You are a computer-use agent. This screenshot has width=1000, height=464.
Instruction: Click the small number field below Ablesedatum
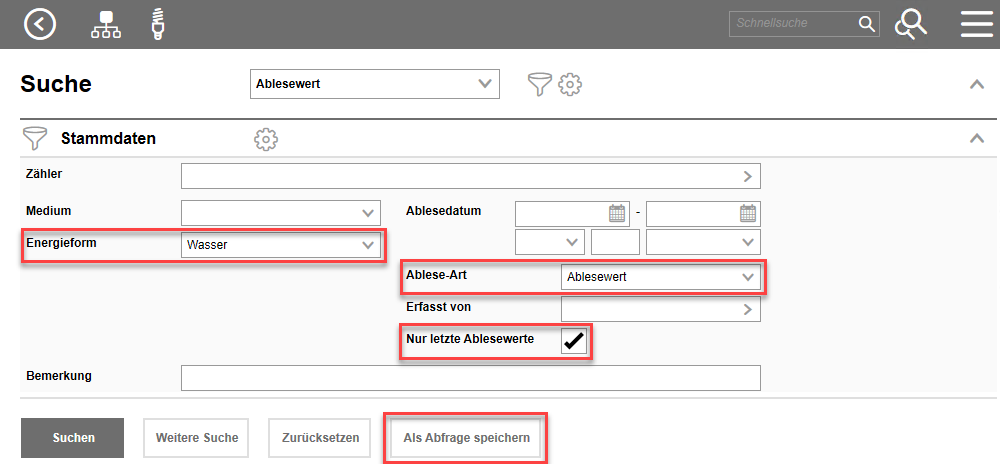tap(615, 242)
